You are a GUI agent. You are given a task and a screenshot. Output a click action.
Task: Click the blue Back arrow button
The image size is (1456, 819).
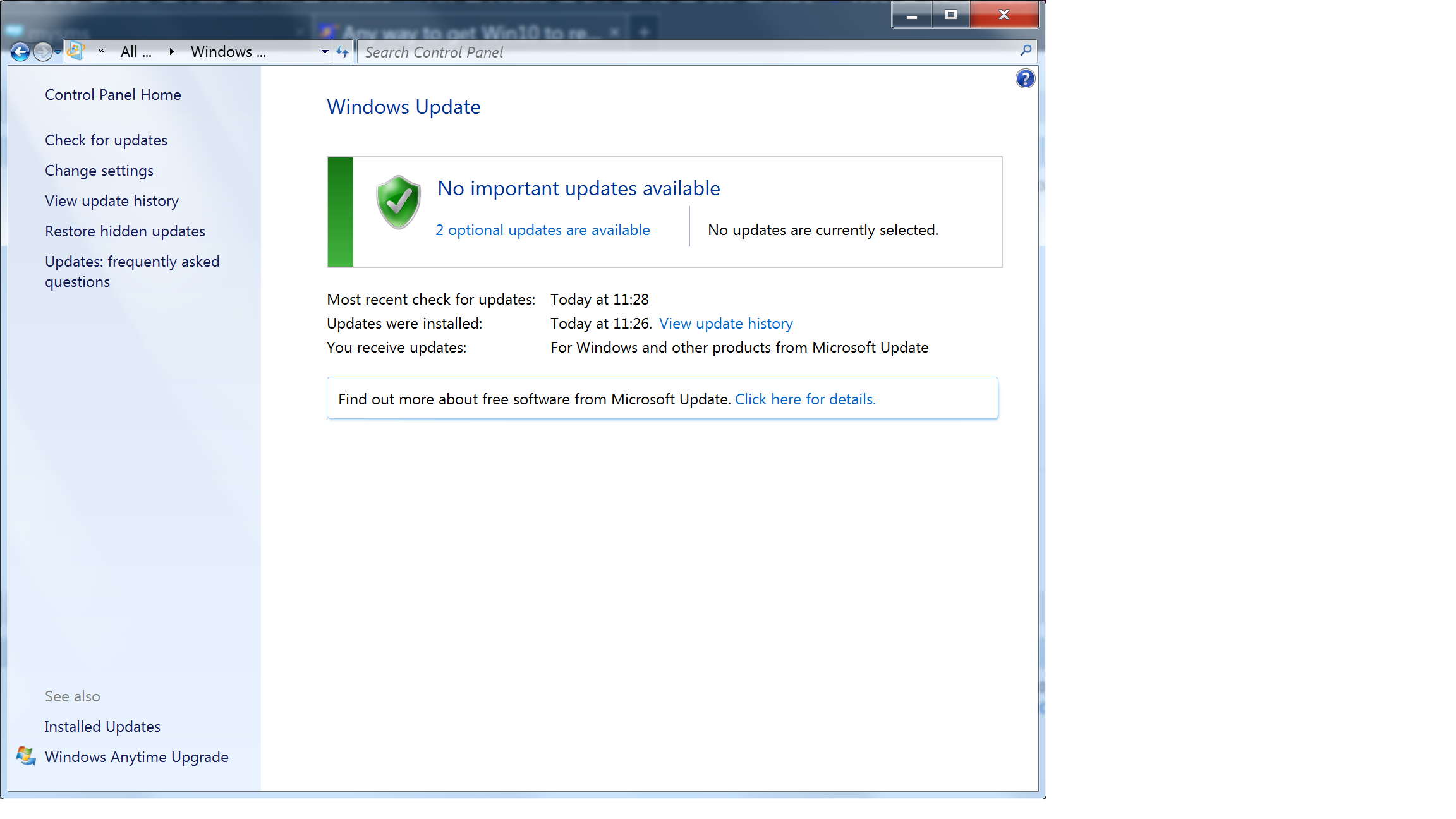click(x=20, y=52)
